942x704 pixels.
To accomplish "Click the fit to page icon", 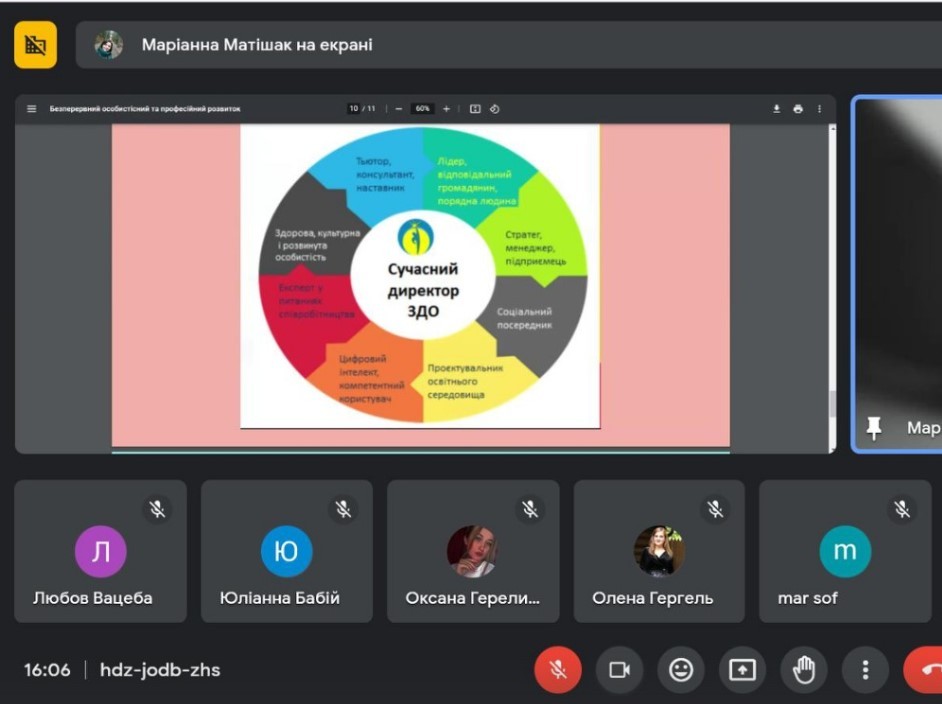I will click(x=475, y=109).
